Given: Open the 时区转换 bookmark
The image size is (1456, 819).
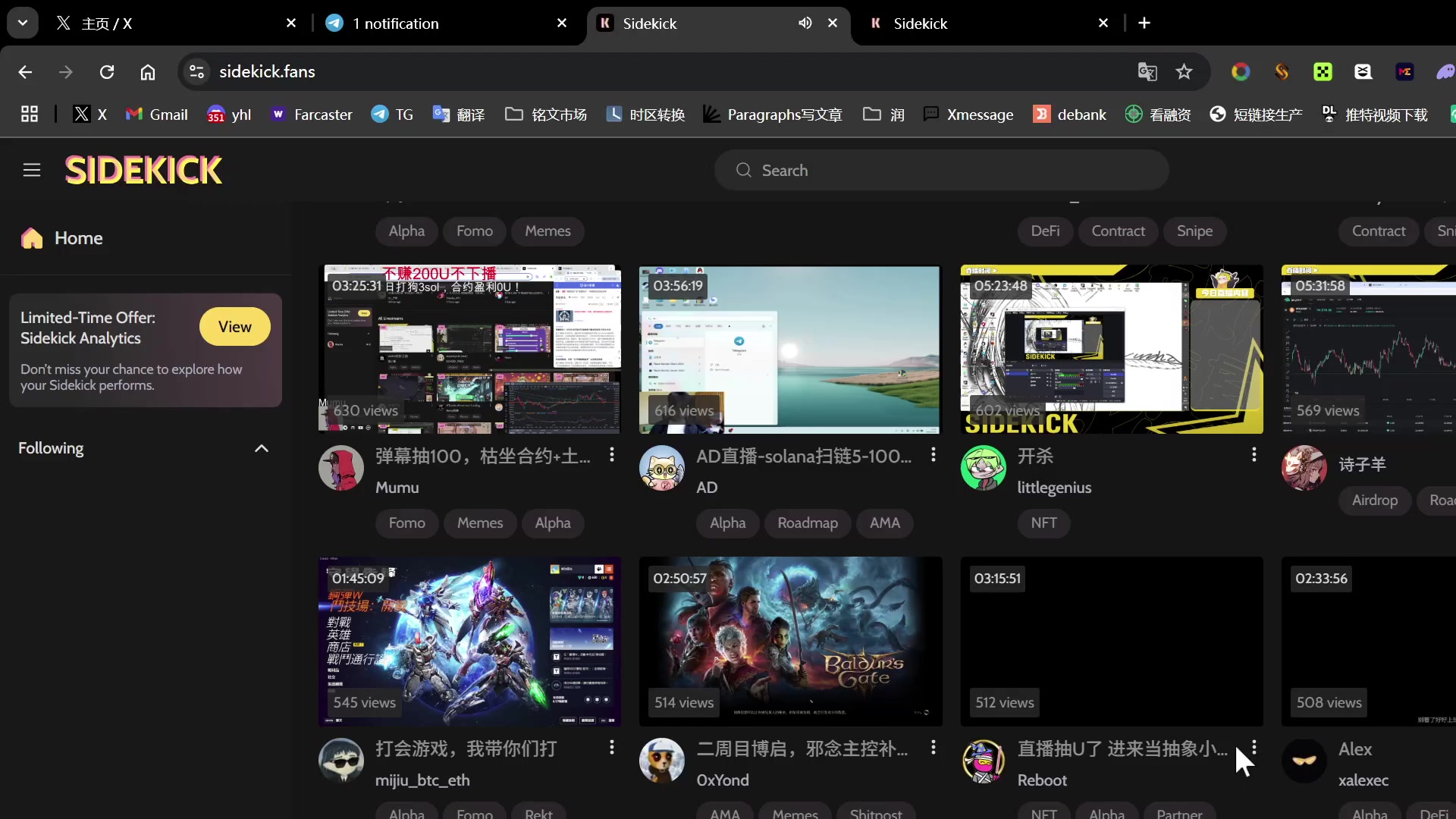Looking at the screenshot, I should pyautogui.click(x=645, y=114).
